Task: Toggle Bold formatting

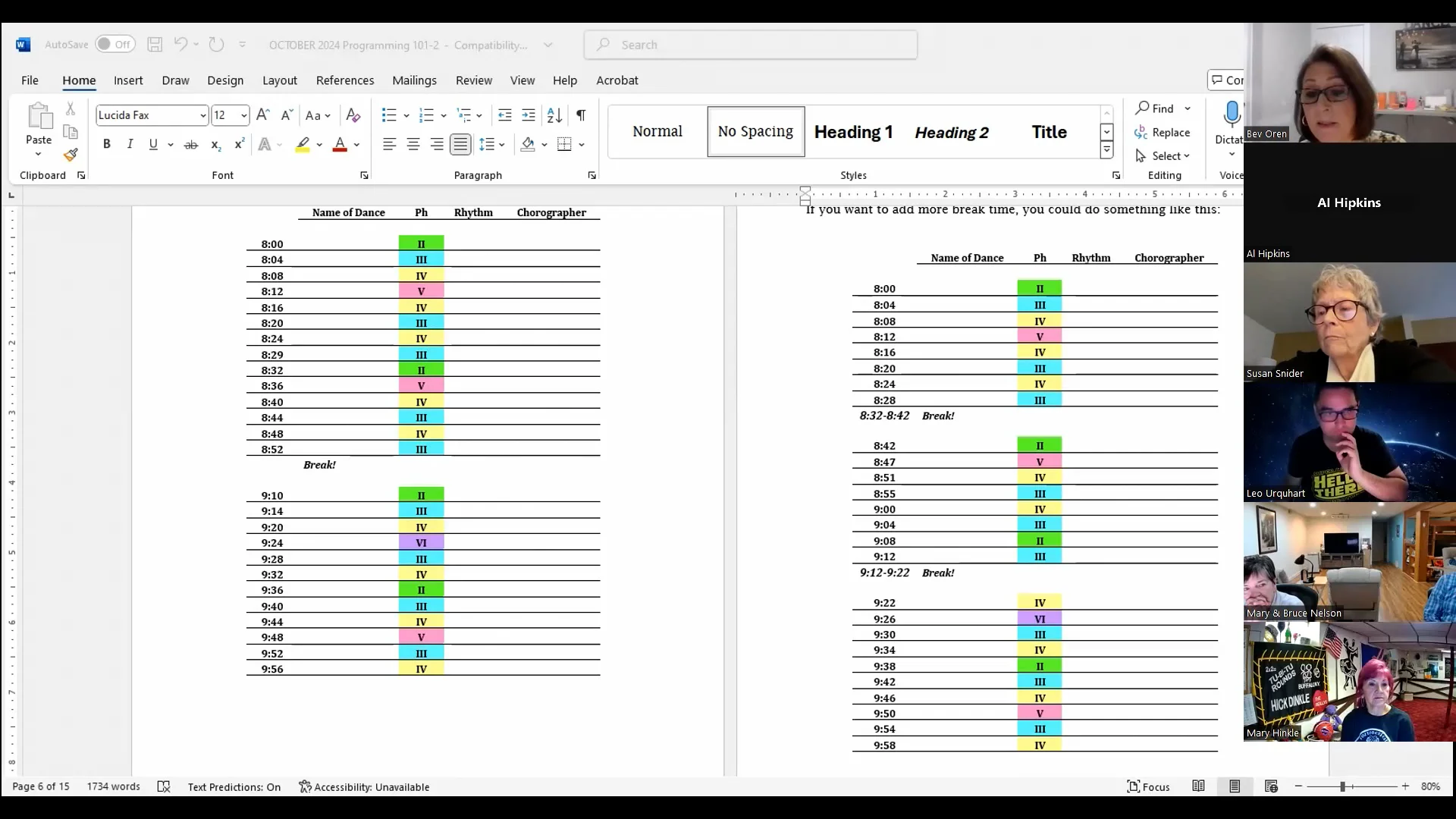Action: pyautogui.click(x=107, y=144)
